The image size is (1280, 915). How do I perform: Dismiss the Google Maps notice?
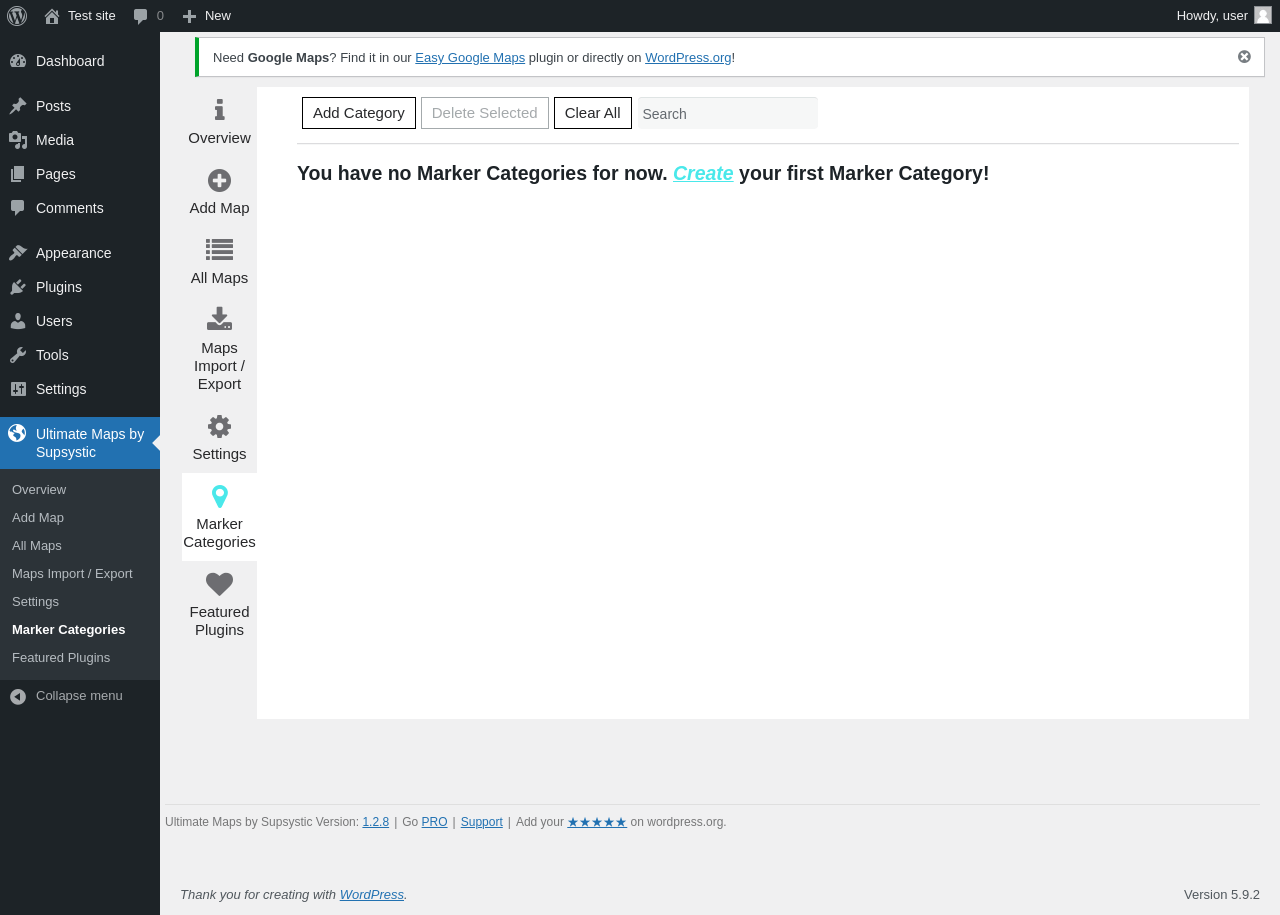coord(1244,57)
